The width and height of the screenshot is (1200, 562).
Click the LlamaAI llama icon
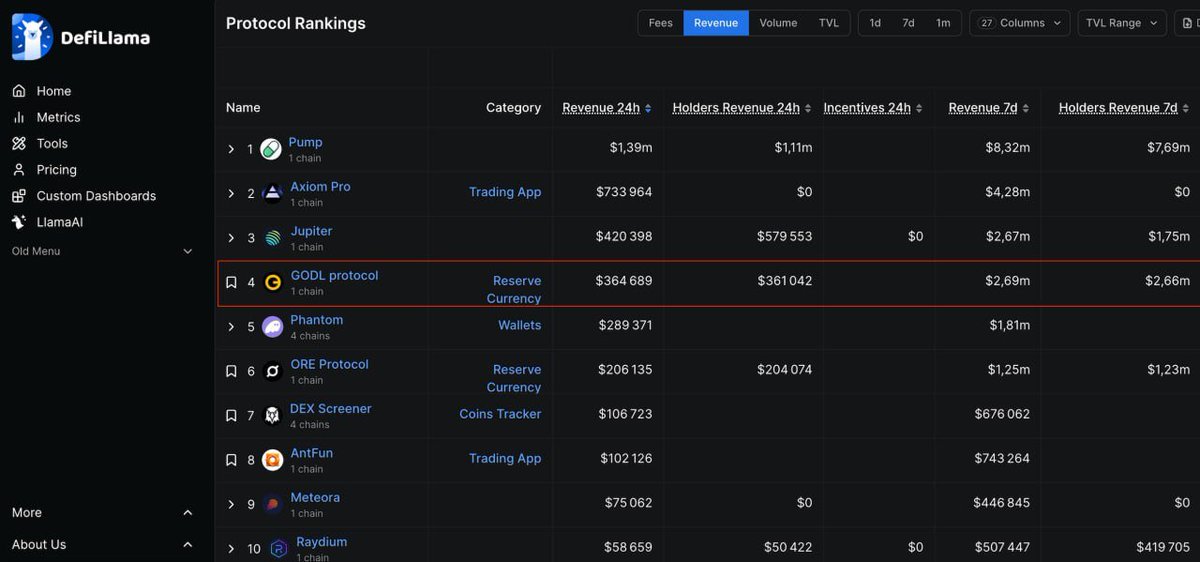click(19, 222)
